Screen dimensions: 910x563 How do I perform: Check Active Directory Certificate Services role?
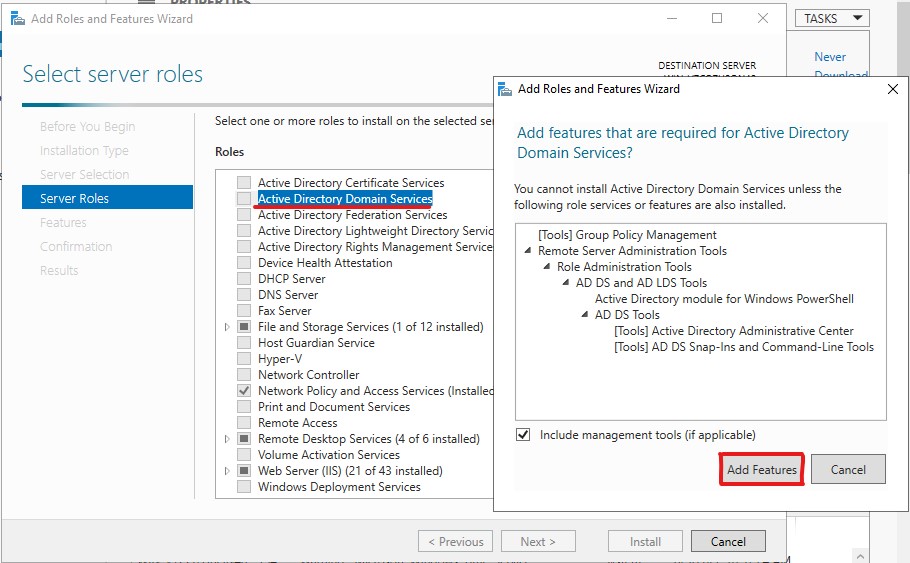244,182
